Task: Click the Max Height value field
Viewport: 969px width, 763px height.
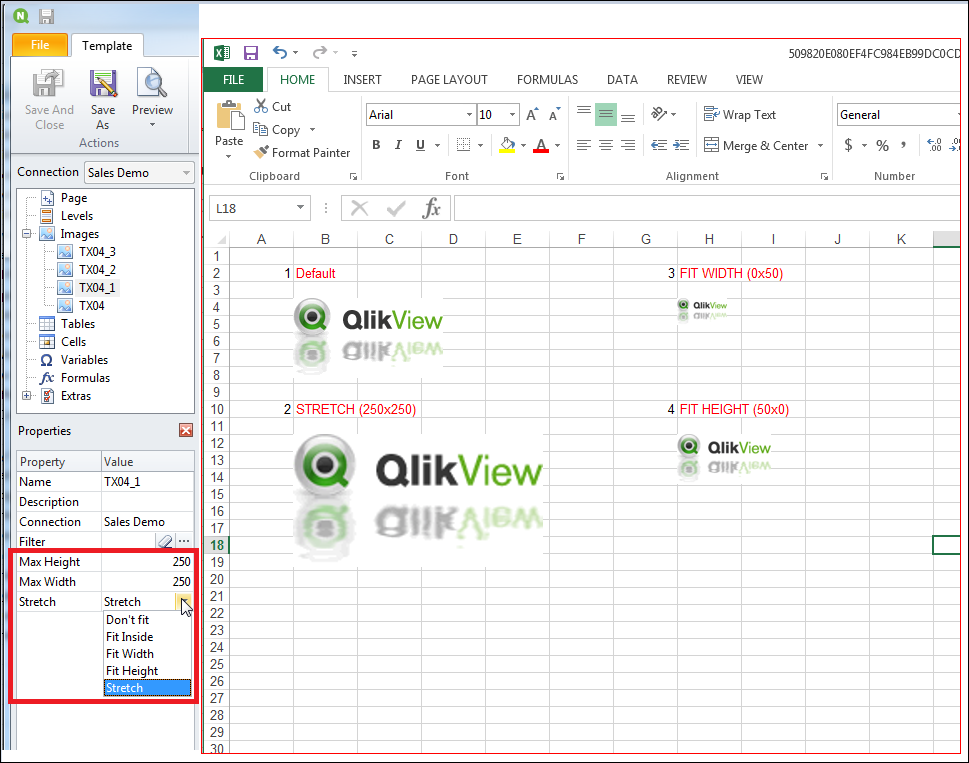Action: [148, 562]
